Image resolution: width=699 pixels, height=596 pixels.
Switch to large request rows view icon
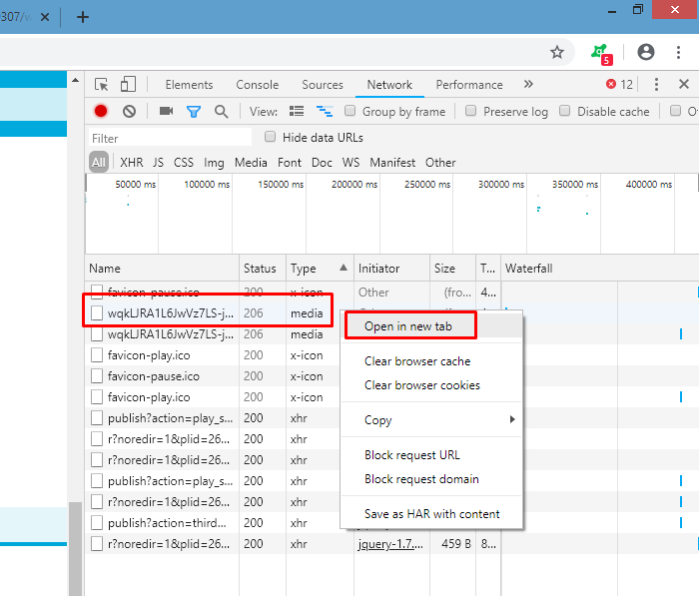point(296,111)
